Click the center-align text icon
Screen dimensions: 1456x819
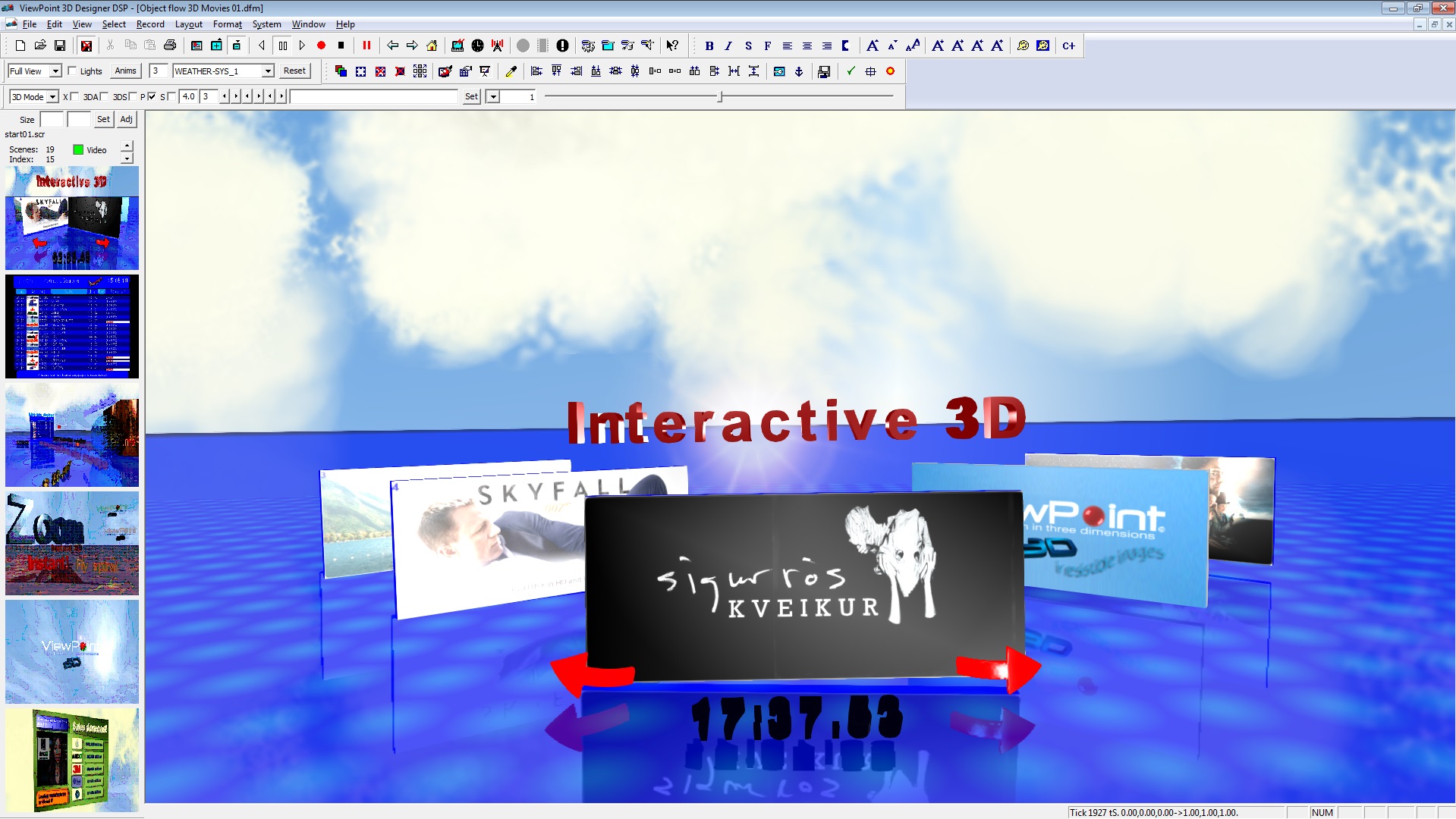coord(807,45)
